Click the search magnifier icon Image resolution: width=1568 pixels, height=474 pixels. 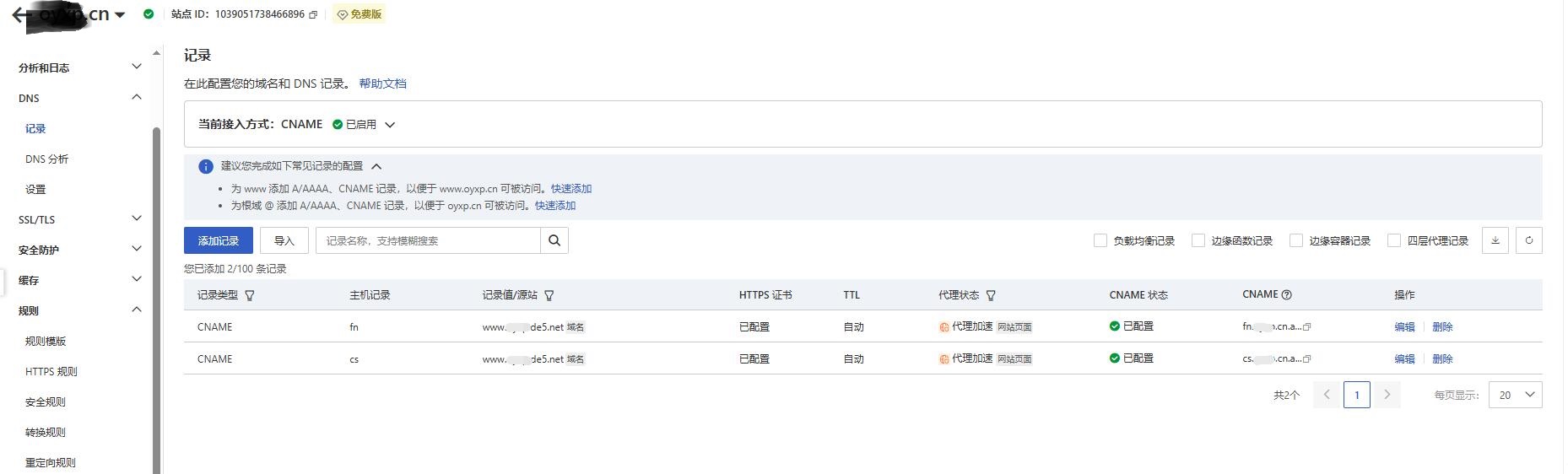pos(554,240)
